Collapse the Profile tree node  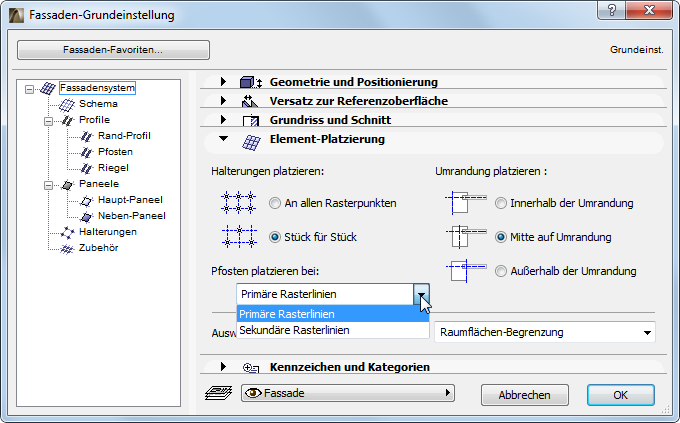[x=48, y=121]
